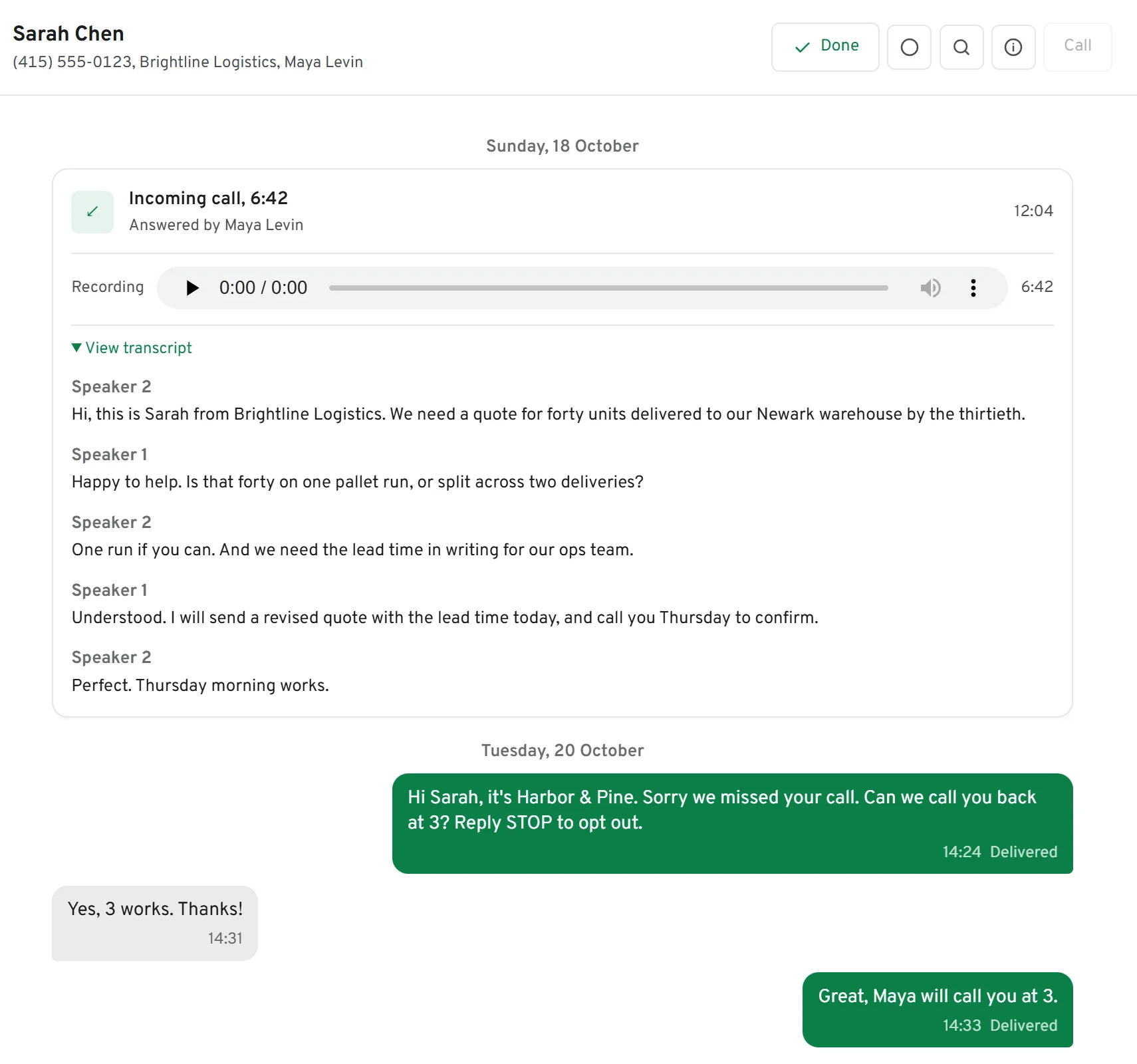Click the 'Yes, 3 works. Thanks!' message bubble
The height and width of the screenshot is (1064, 1137).
tap(155, 923)
